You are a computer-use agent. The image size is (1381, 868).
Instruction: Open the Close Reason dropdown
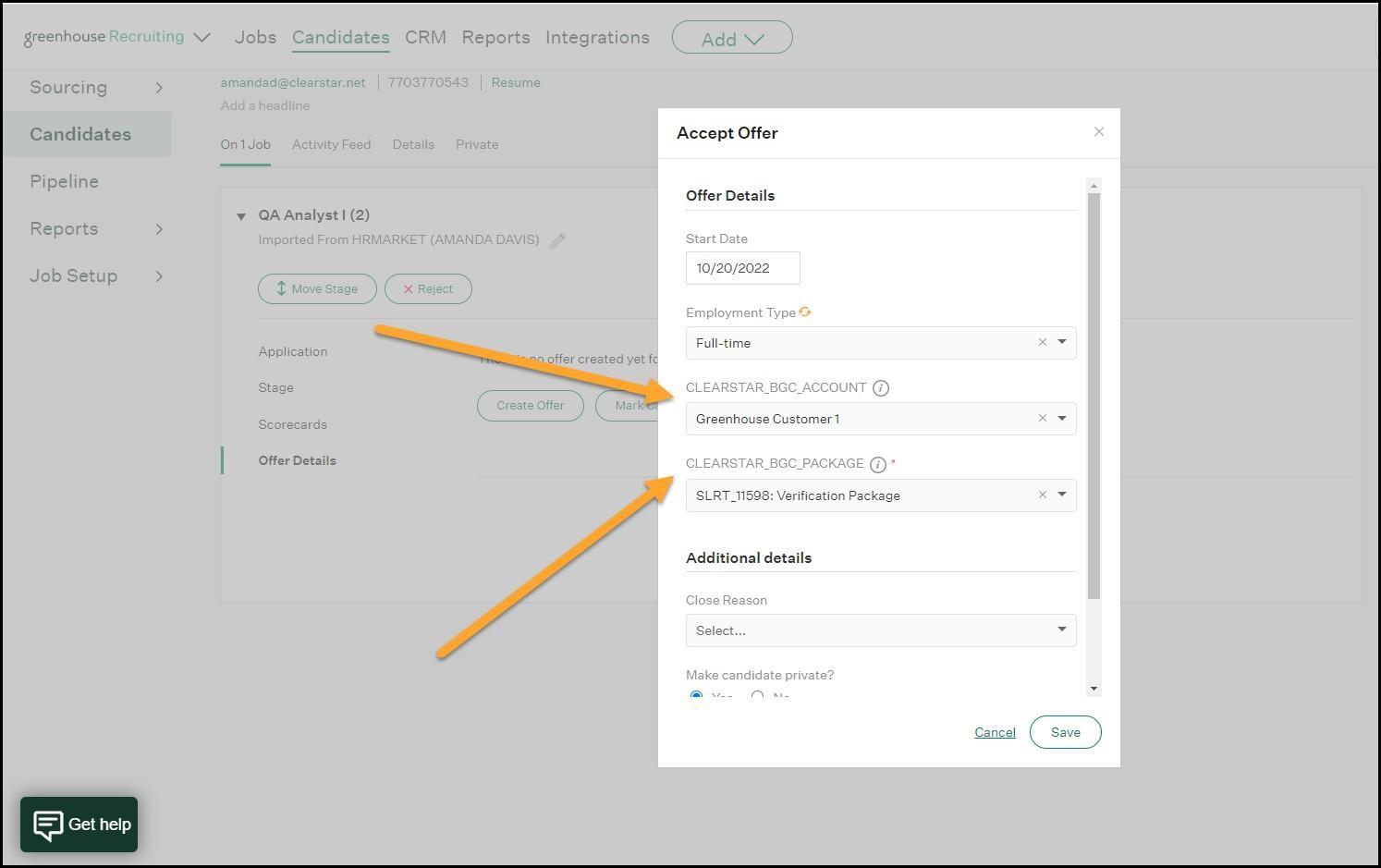pyautogui.click(x=880, y=630)
